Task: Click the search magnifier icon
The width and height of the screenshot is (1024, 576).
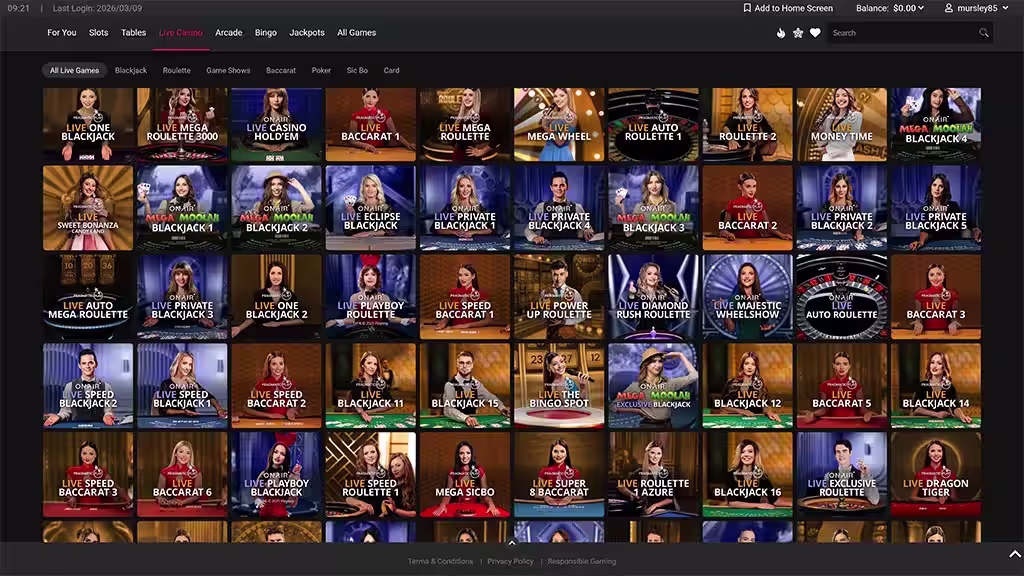Action: (984, 33)
